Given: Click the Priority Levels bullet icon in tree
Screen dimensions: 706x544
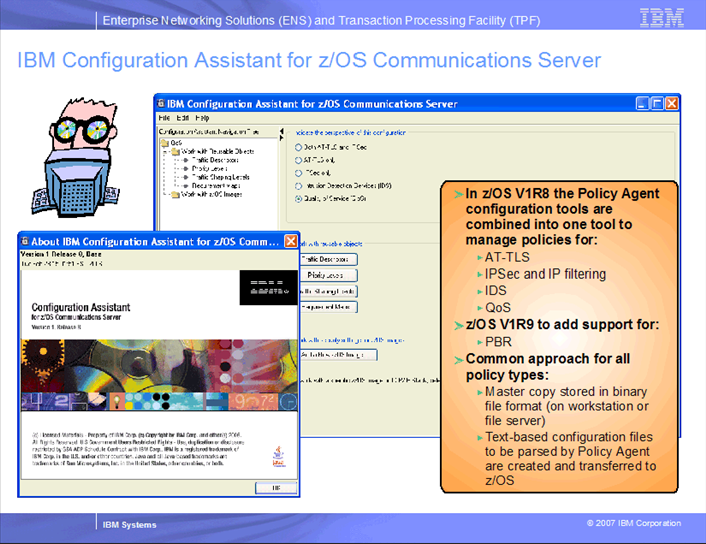Looking at the screenshot, I should click(x=186, y=169).
